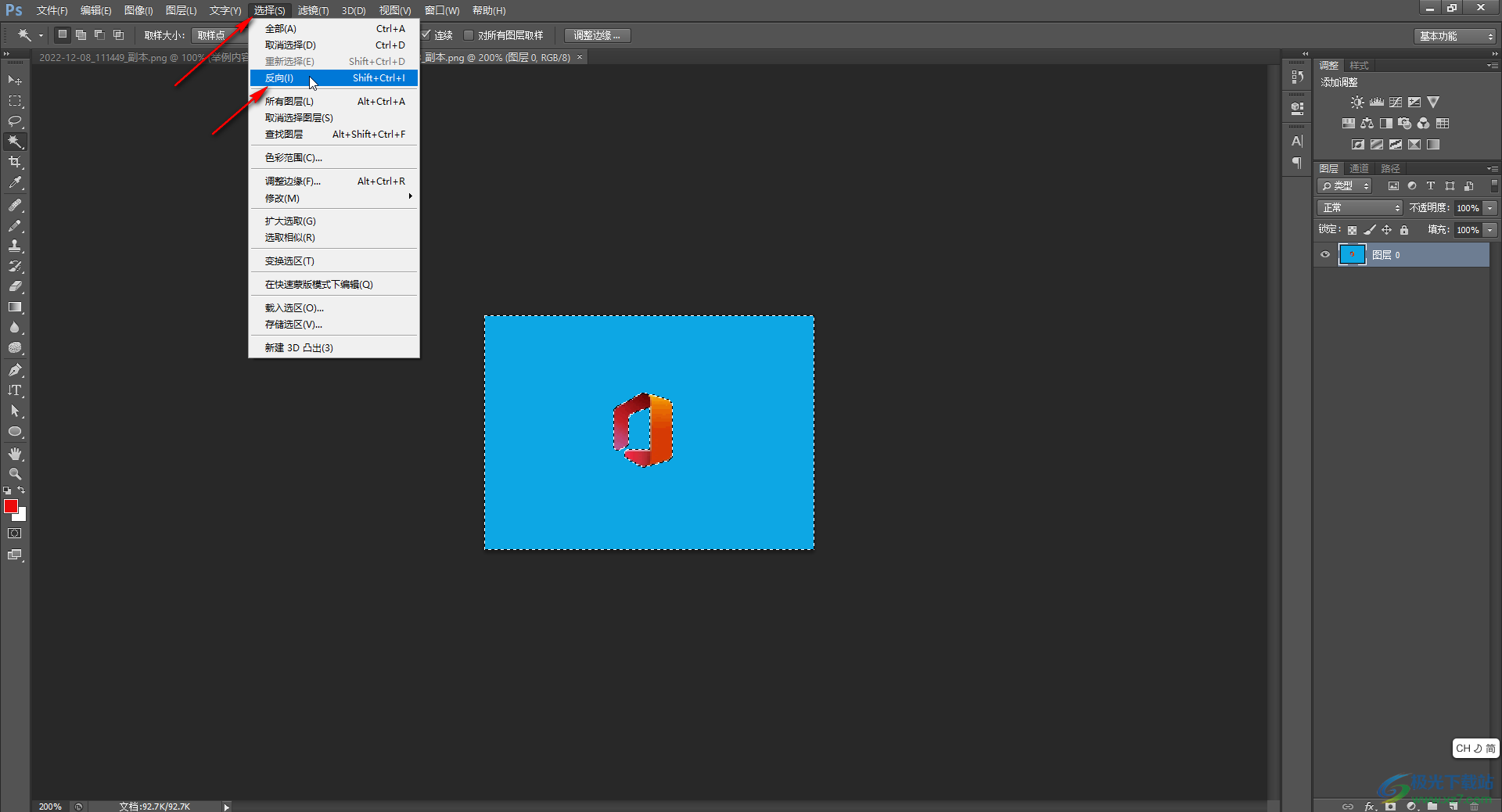Image resolution: width=1502 pixels, height=812 pixels.
Task: Hide 图层 0 layer visibility eye
Action: pyautogui.click(x=1325, y=255)
